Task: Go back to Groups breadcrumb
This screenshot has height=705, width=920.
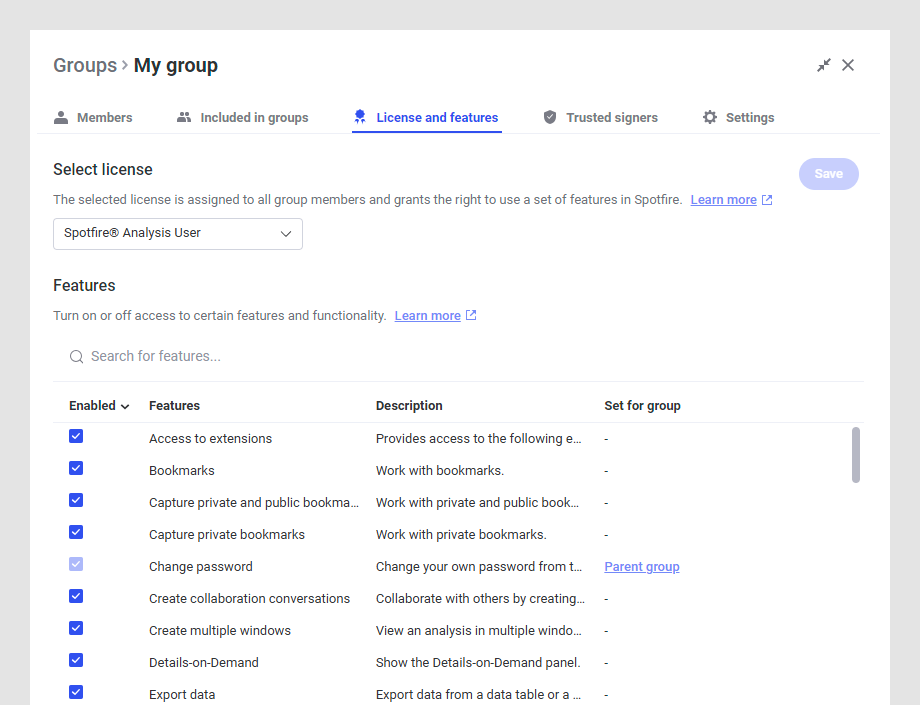Action: 85,66
